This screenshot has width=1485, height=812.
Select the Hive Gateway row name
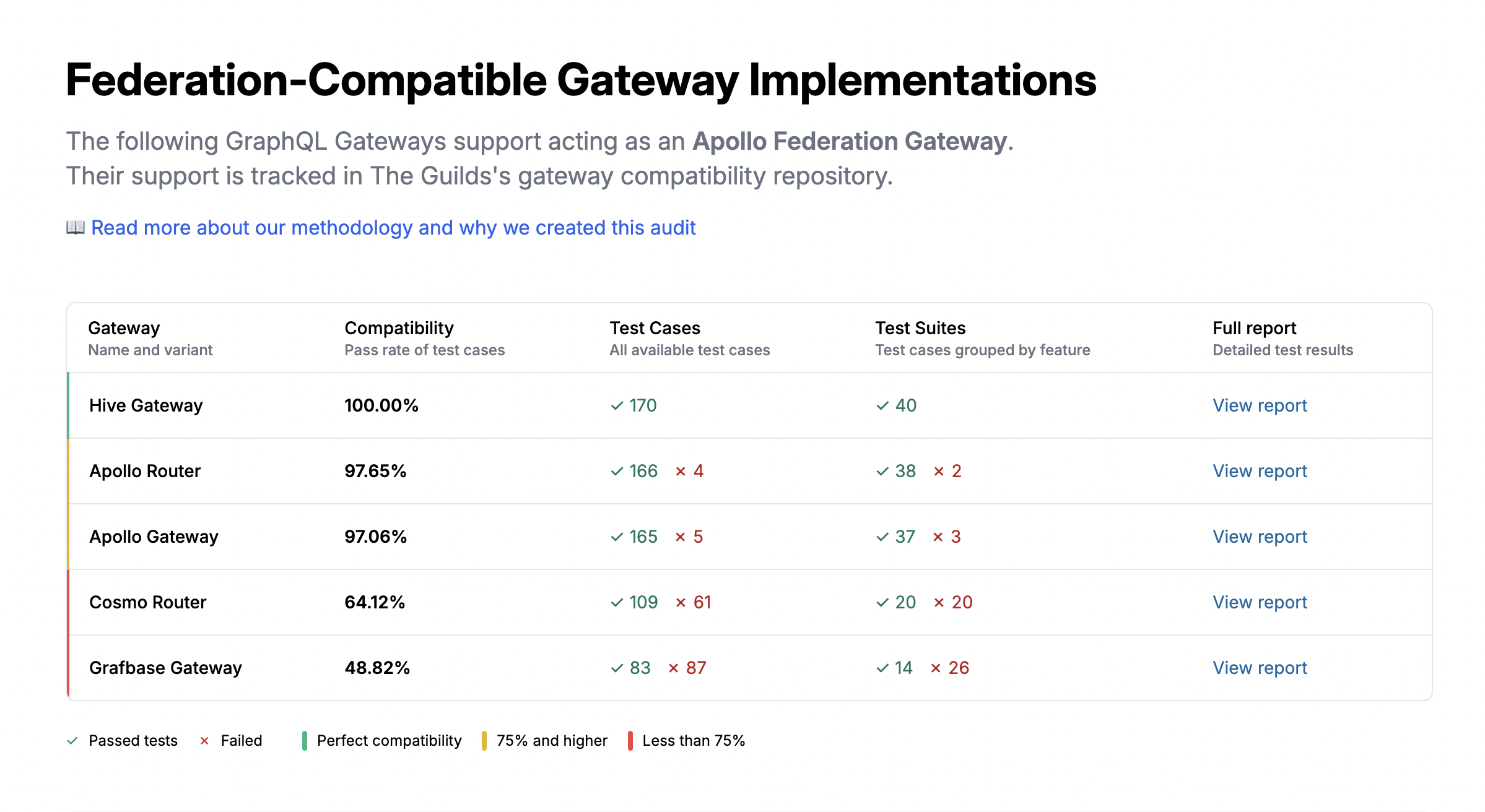pos(146,406)
